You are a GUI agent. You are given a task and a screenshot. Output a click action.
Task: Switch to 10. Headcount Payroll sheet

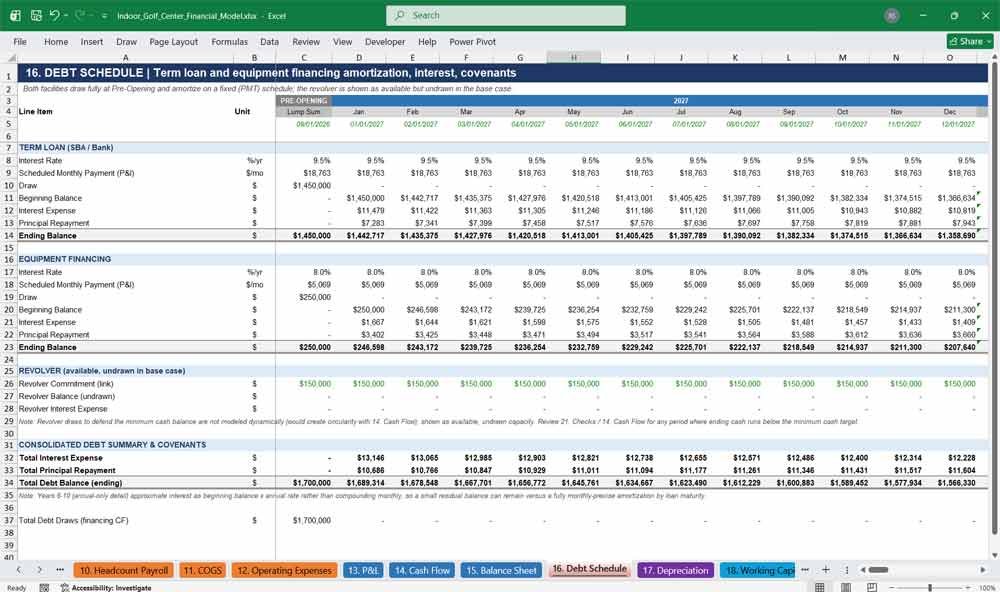click(x=124, y=570)
